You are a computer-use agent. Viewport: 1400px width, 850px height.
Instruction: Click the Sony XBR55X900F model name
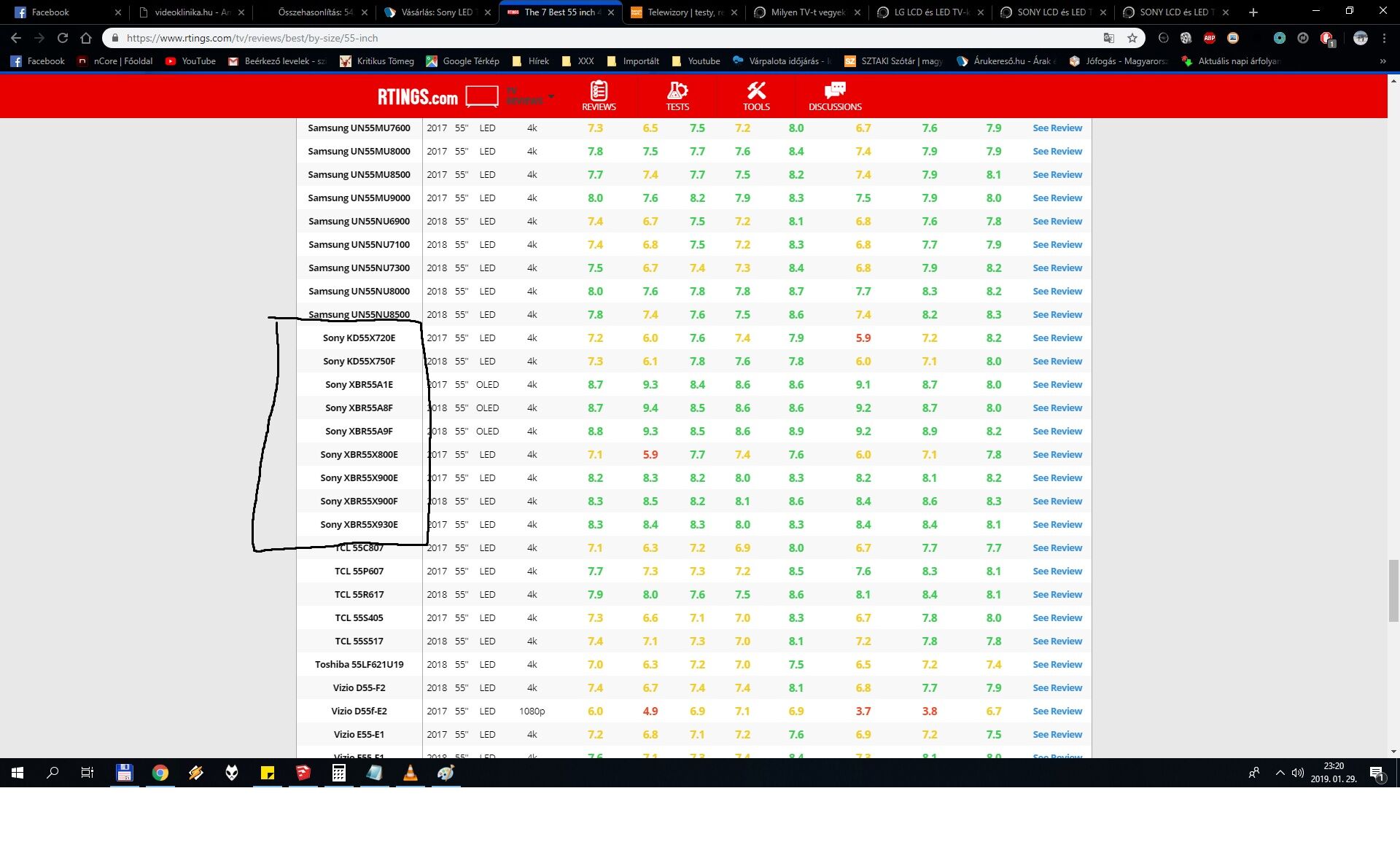(359, 501)
